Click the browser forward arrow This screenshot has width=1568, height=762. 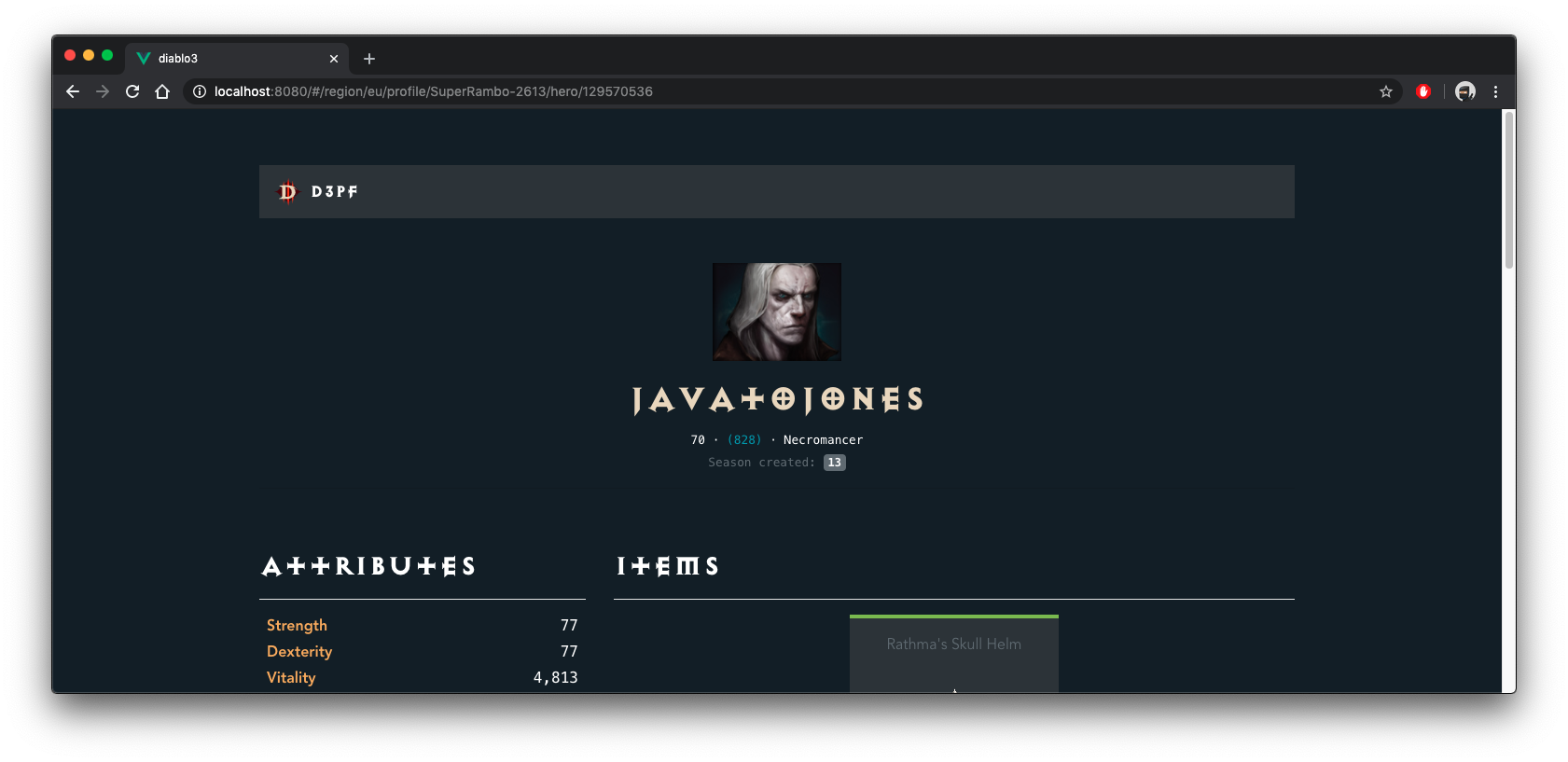pos(103,91)
